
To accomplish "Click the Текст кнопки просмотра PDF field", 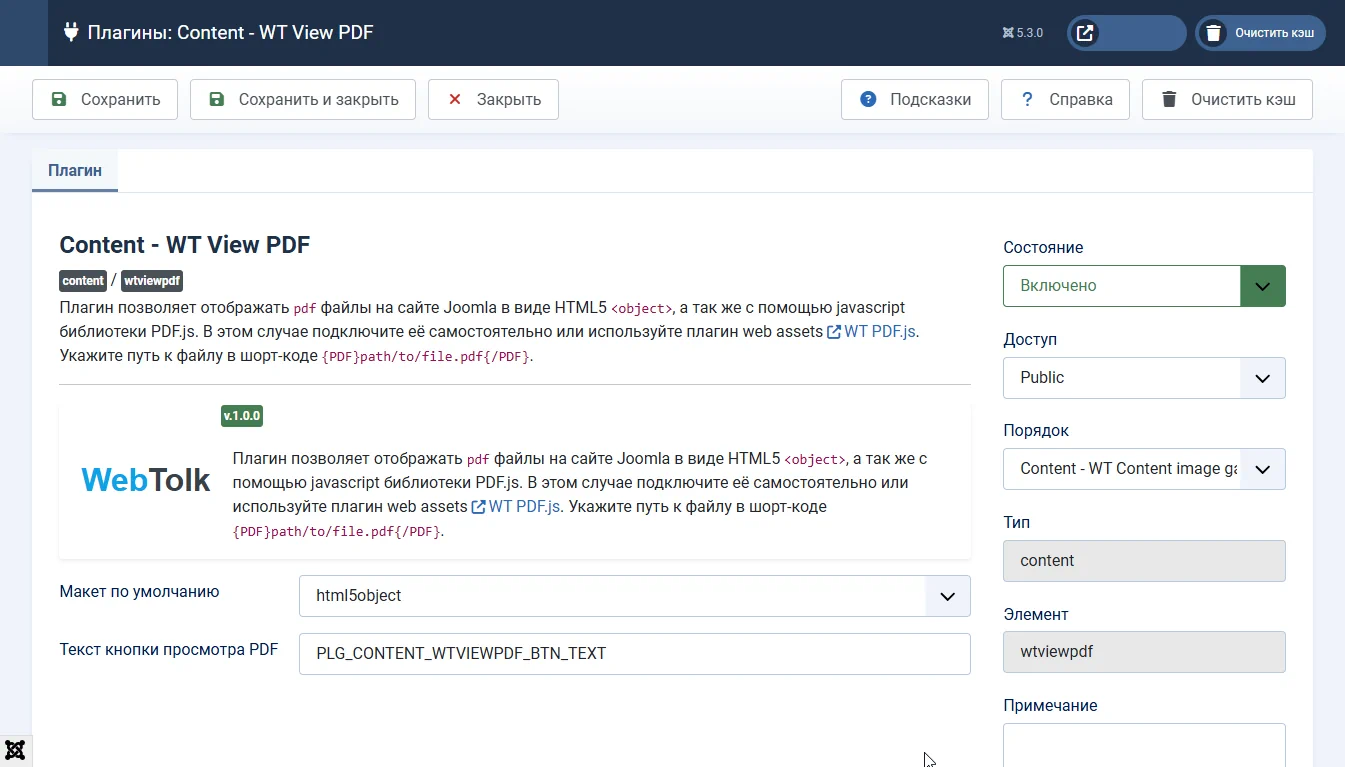I will [634, 654].
